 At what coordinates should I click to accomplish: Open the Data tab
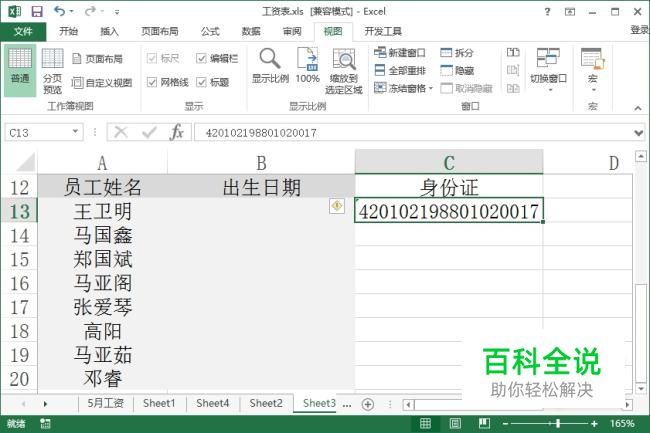click(251, 31)
